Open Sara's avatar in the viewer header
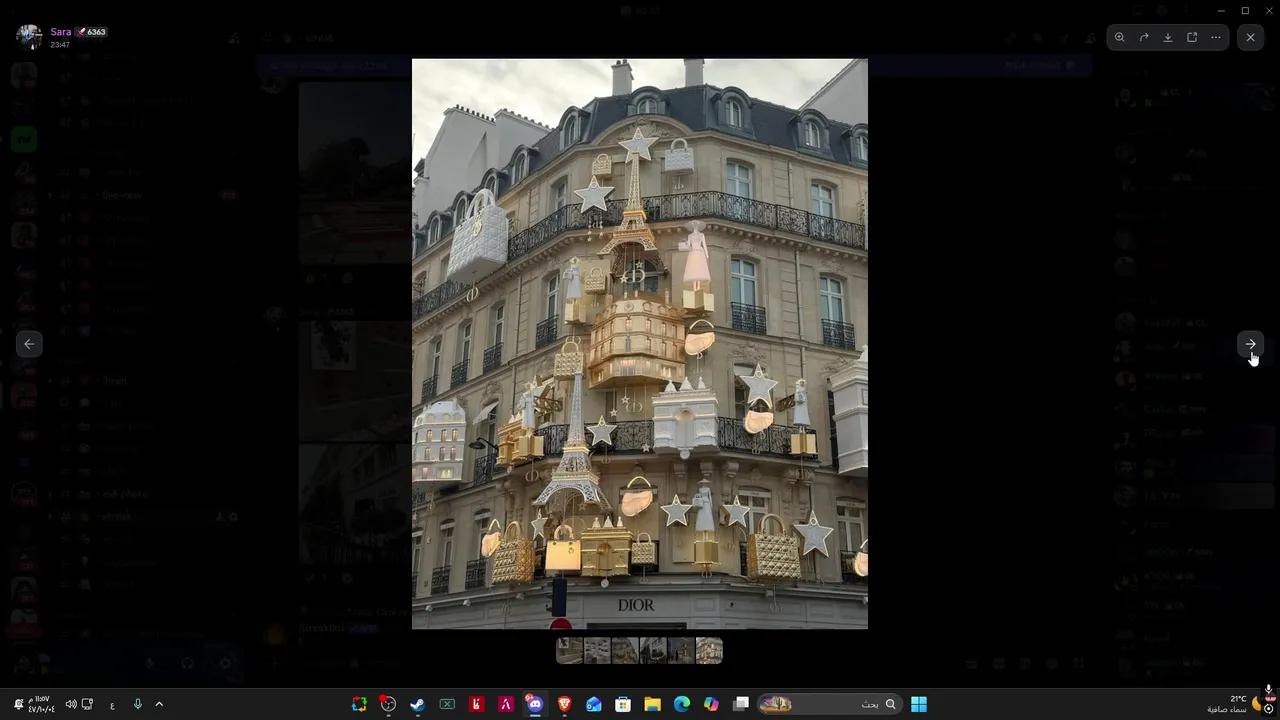This screenshot has height=720, width=1280. click(29, 37)
